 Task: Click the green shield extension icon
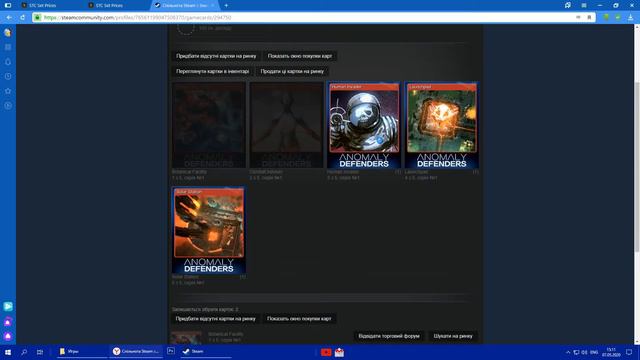tap(607, 18)
